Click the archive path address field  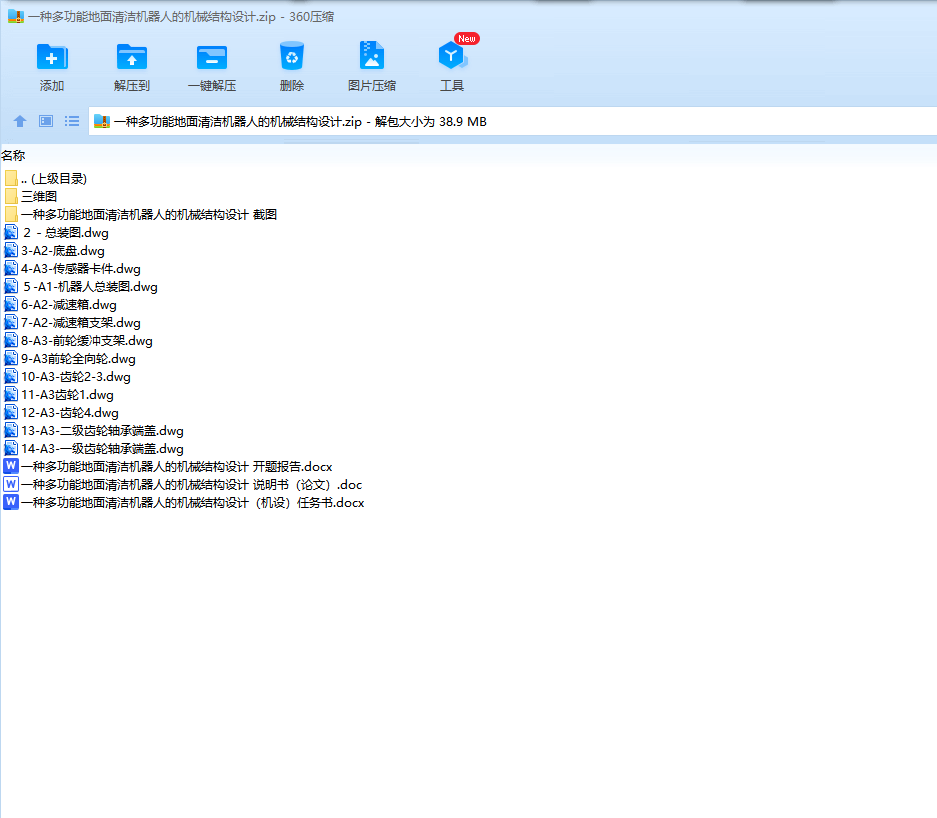point(513,121)
